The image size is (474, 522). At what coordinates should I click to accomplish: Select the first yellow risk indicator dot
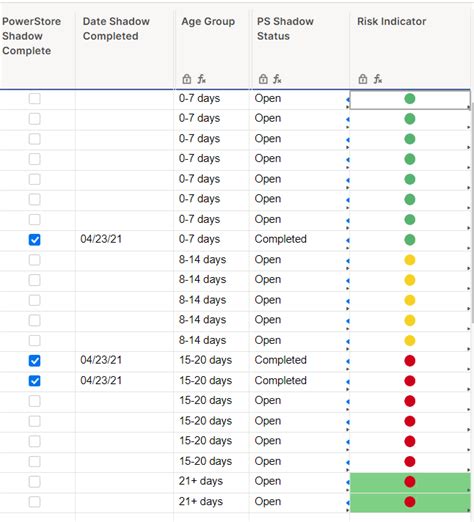[410, 260]
